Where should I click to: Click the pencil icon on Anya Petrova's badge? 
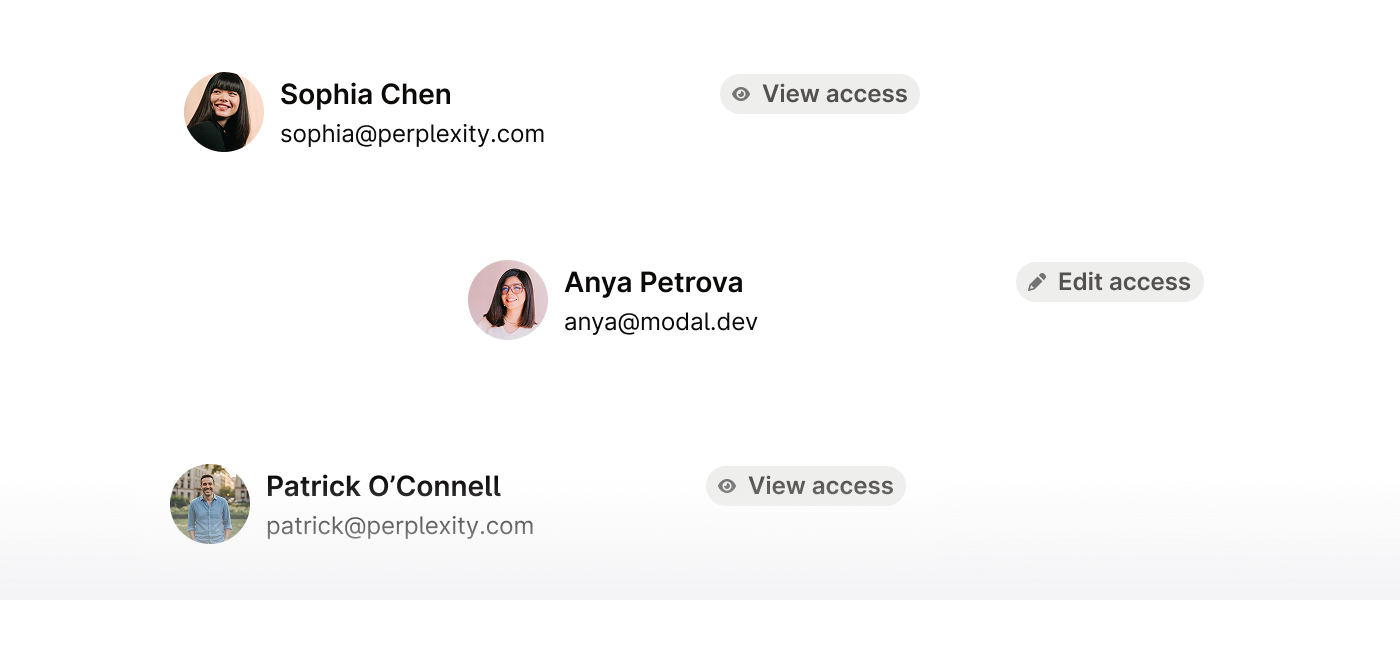pos(1037,282)
